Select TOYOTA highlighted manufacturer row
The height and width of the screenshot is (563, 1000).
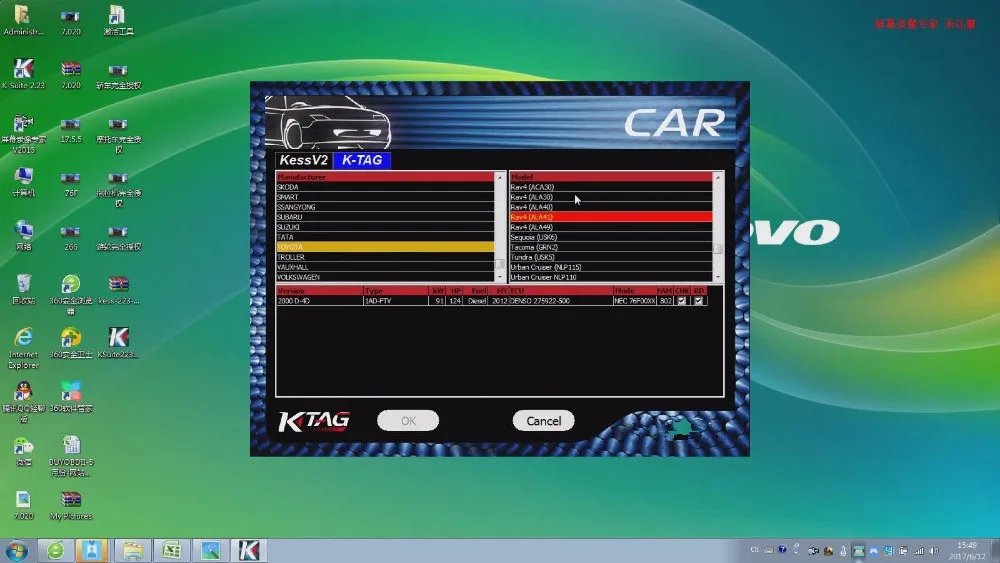(x=385, y=247)
